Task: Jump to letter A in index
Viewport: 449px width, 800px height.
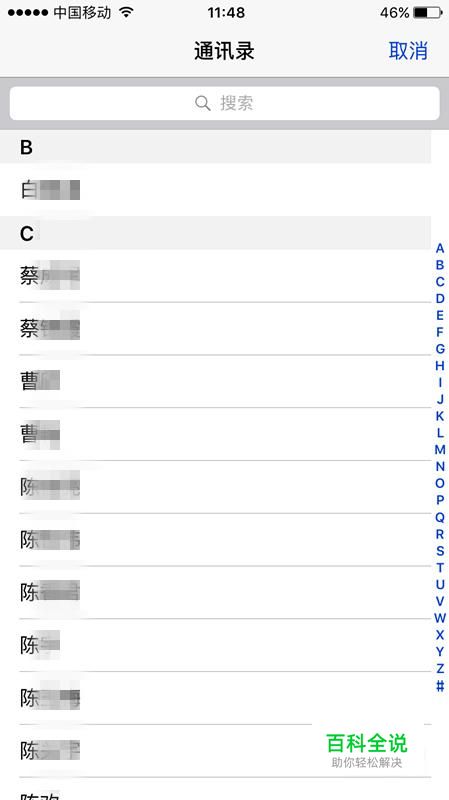Action: (x=440, y=248)
